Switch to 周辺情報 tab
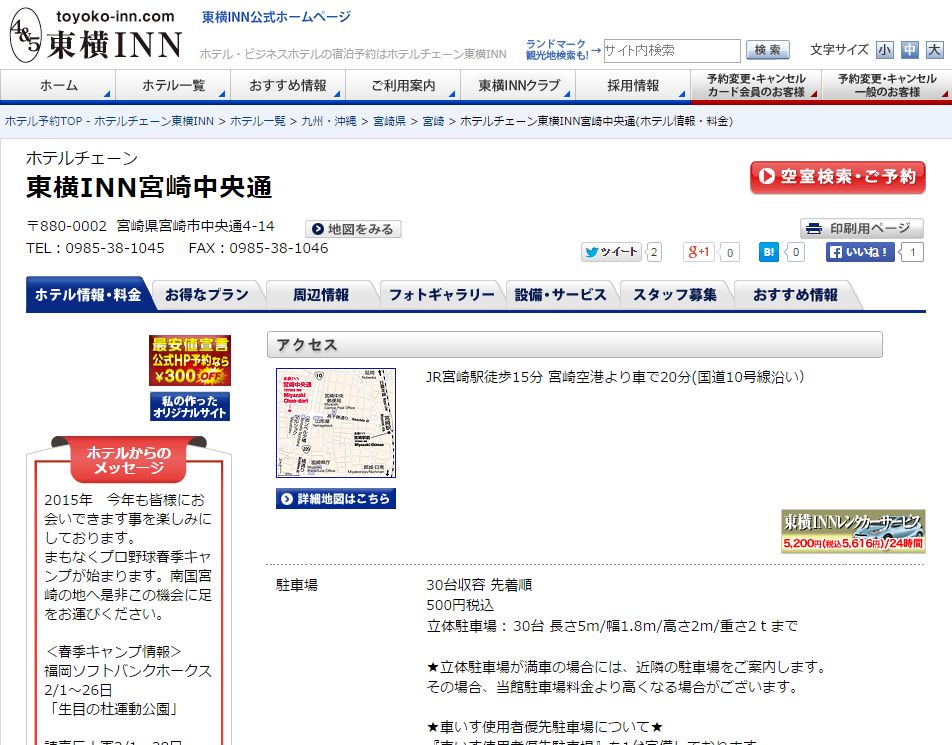The width and height of the screenshot is (952, 745). (x=321, y=295)
